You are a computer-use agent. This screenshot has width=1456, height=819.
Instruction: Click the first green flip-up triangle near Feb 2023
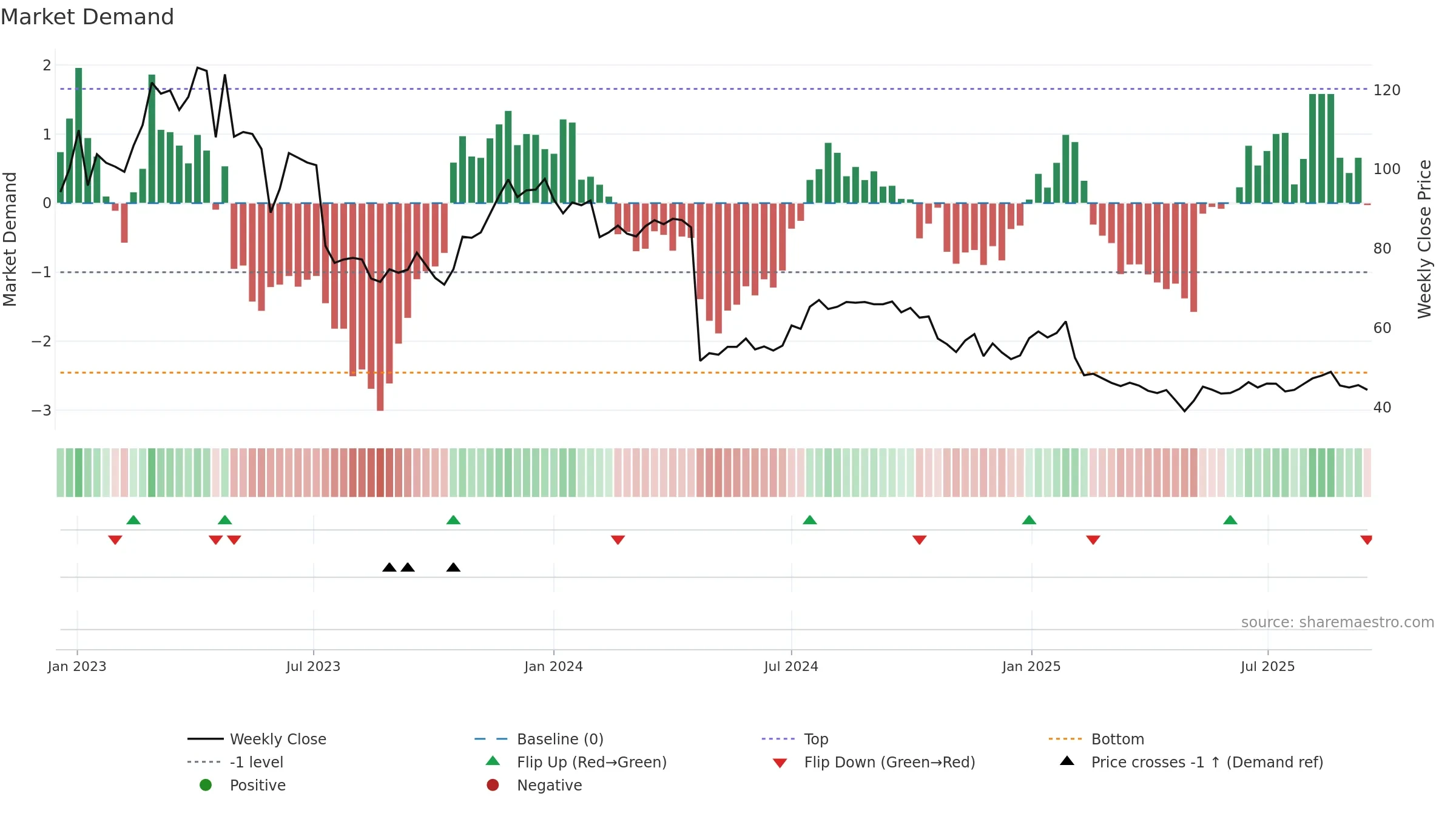pyautogui.click(x=133, y=520)
